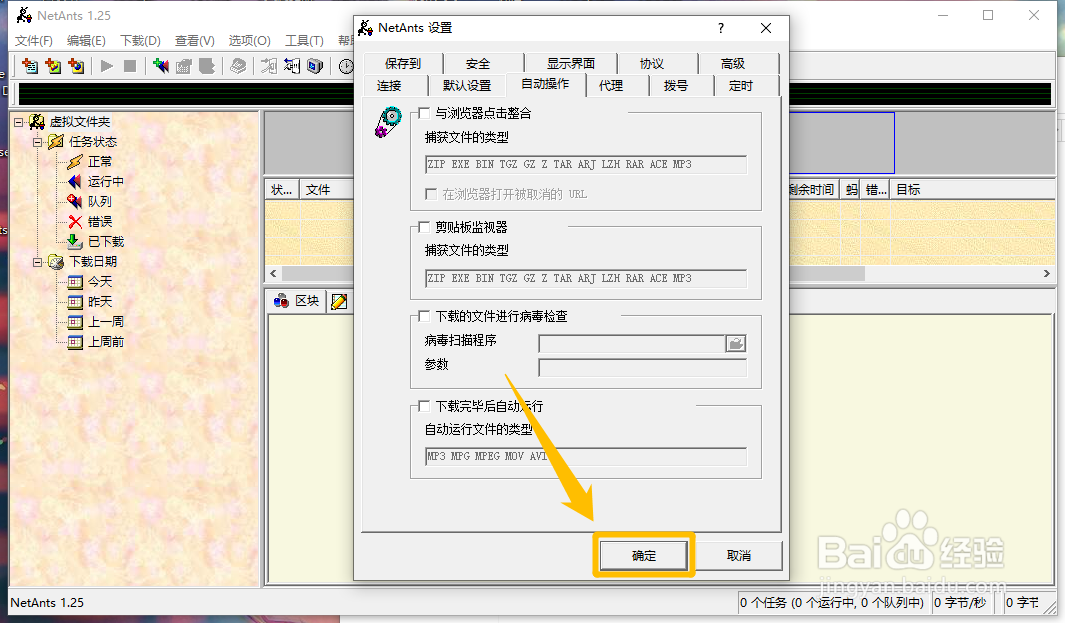Open the 定时 tab
Screen dimensions: 1065x623
pyautogui.click(x=740, y=86)
